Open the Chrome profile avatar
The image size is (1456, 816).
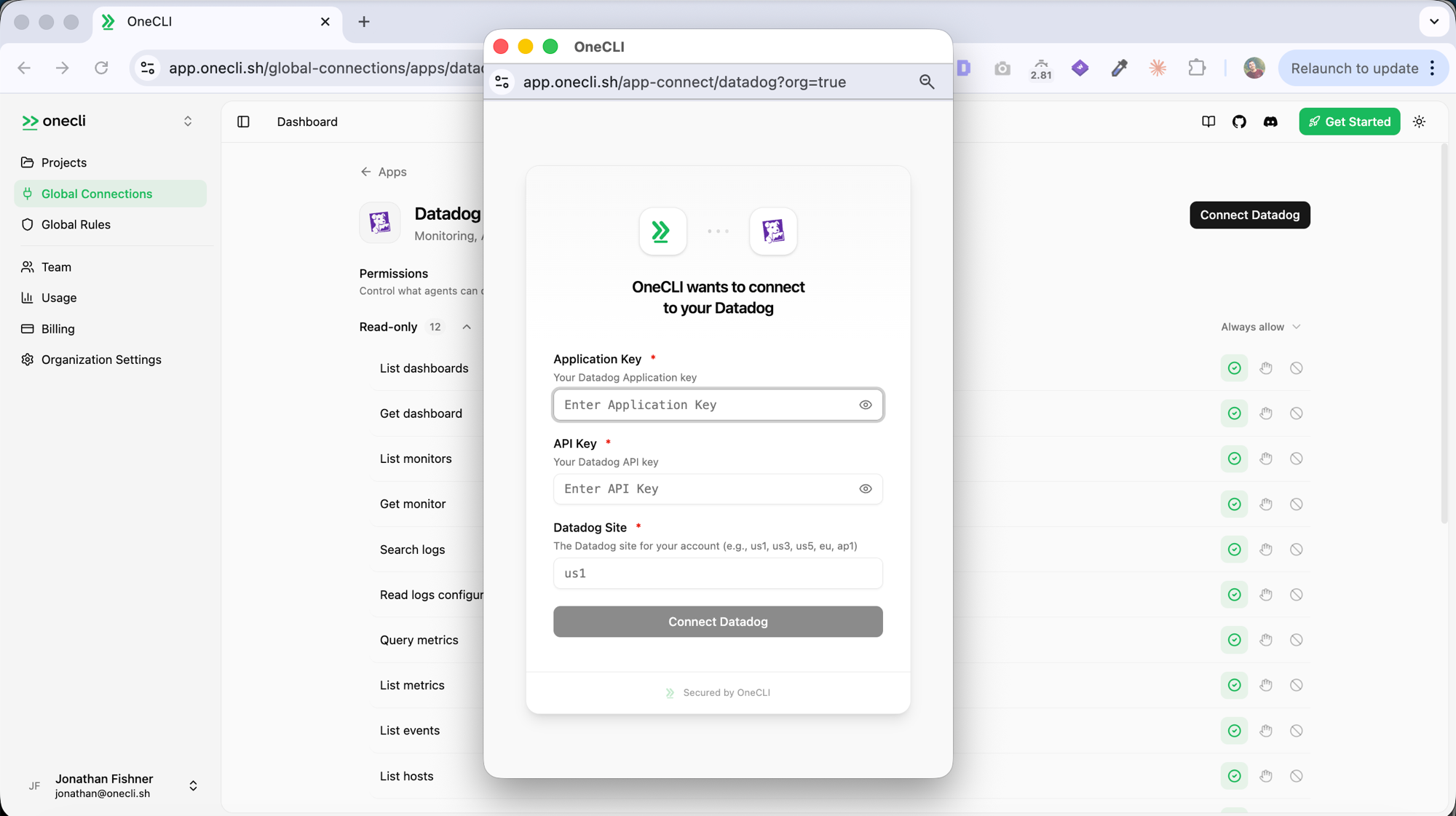[x=1254, y=68]
